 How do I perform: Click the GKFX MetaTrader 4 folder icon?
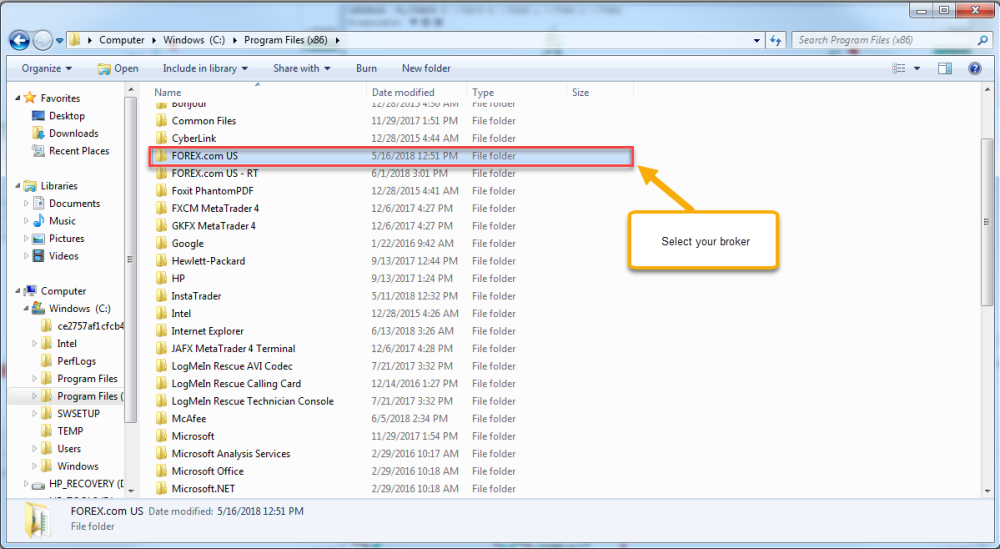tap(161, 226)
